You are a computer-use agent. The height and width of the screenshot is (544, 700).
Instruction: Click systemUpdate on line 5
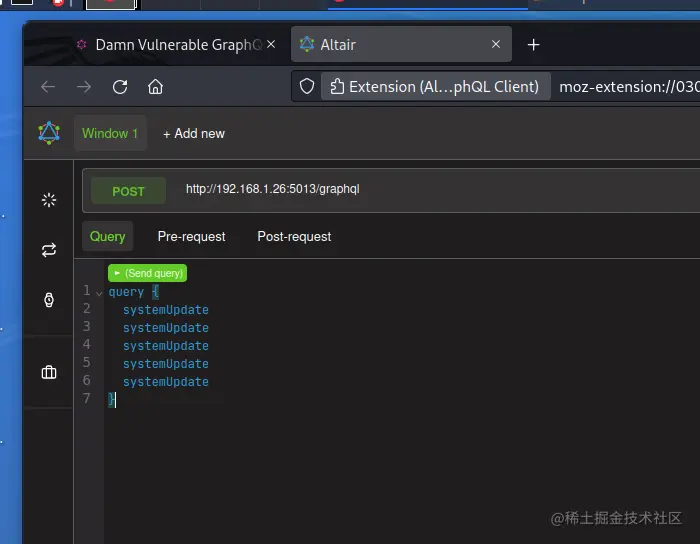pos(166,364)
